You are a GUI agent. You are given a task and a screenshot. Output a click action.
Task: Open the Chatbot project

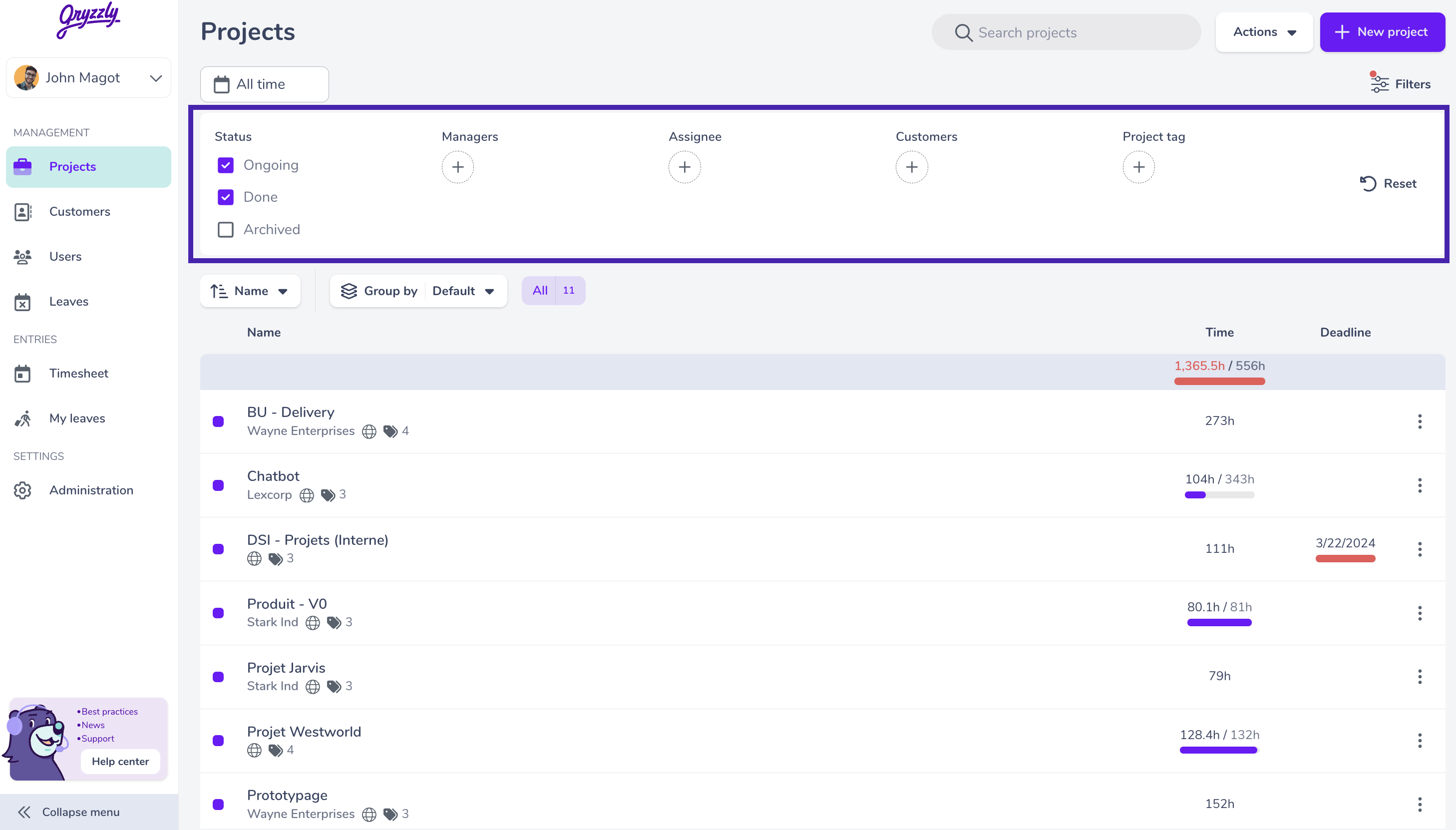(273, 476)
